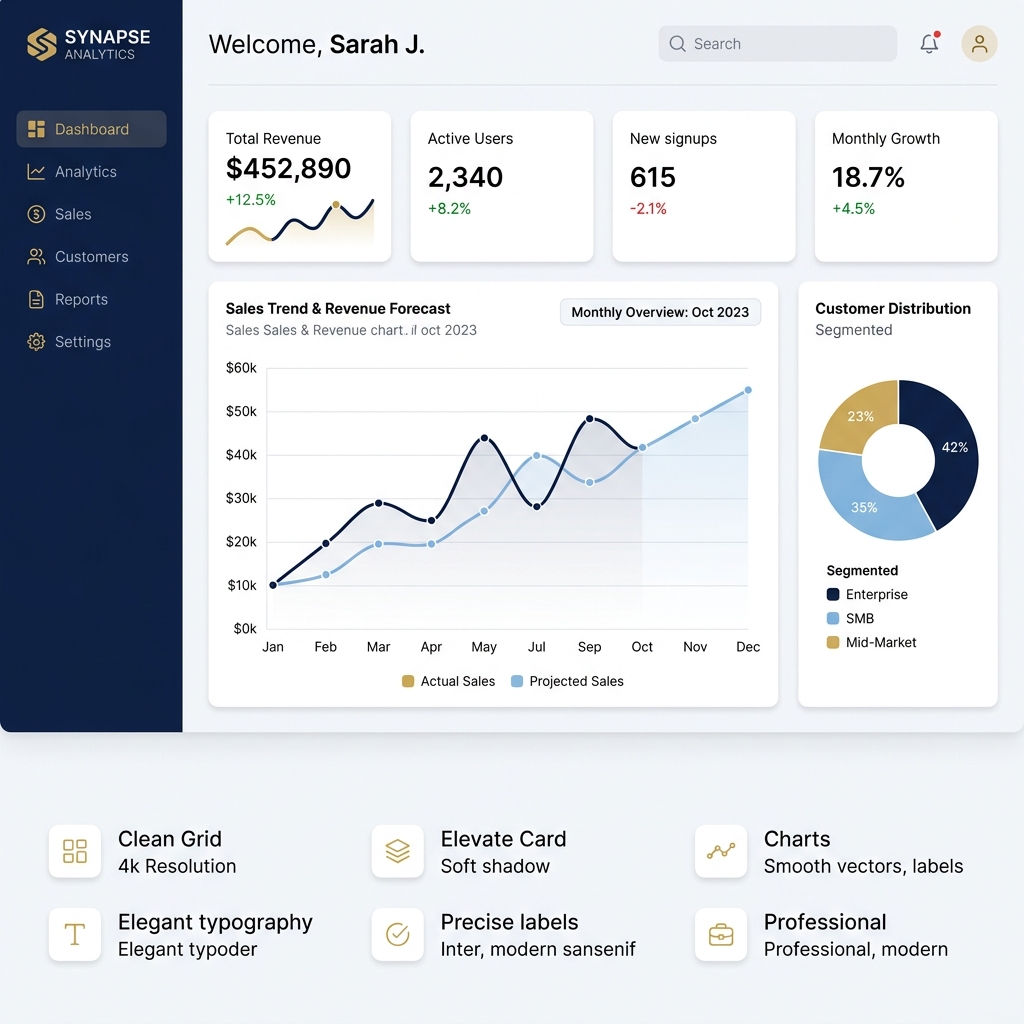1024x1024 pixels.
Task: Click the Sales Trend & Revenue Forecast title
Action: click(338, 308)
